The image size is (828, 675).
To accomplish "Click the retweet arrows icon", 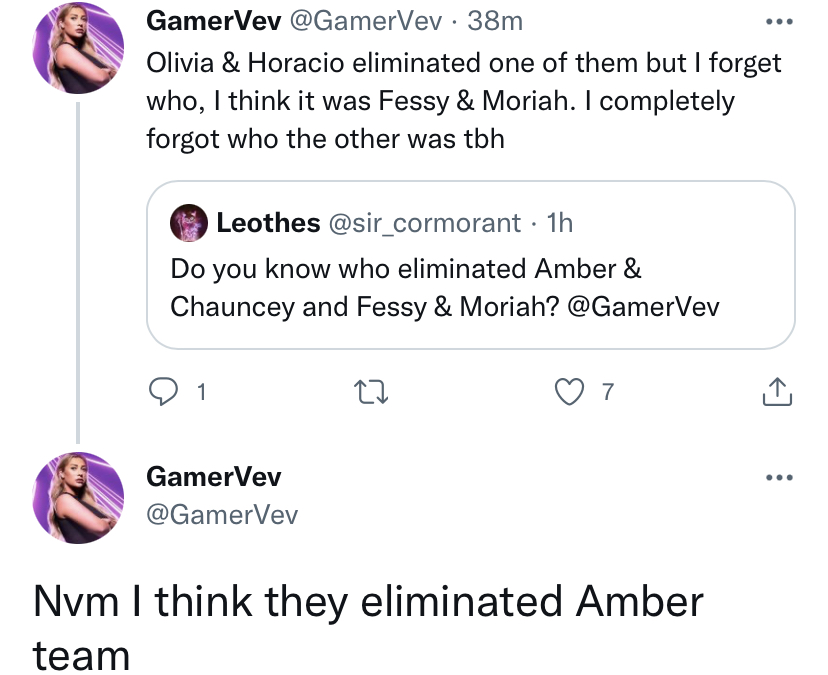I will [x=371, y=392].
